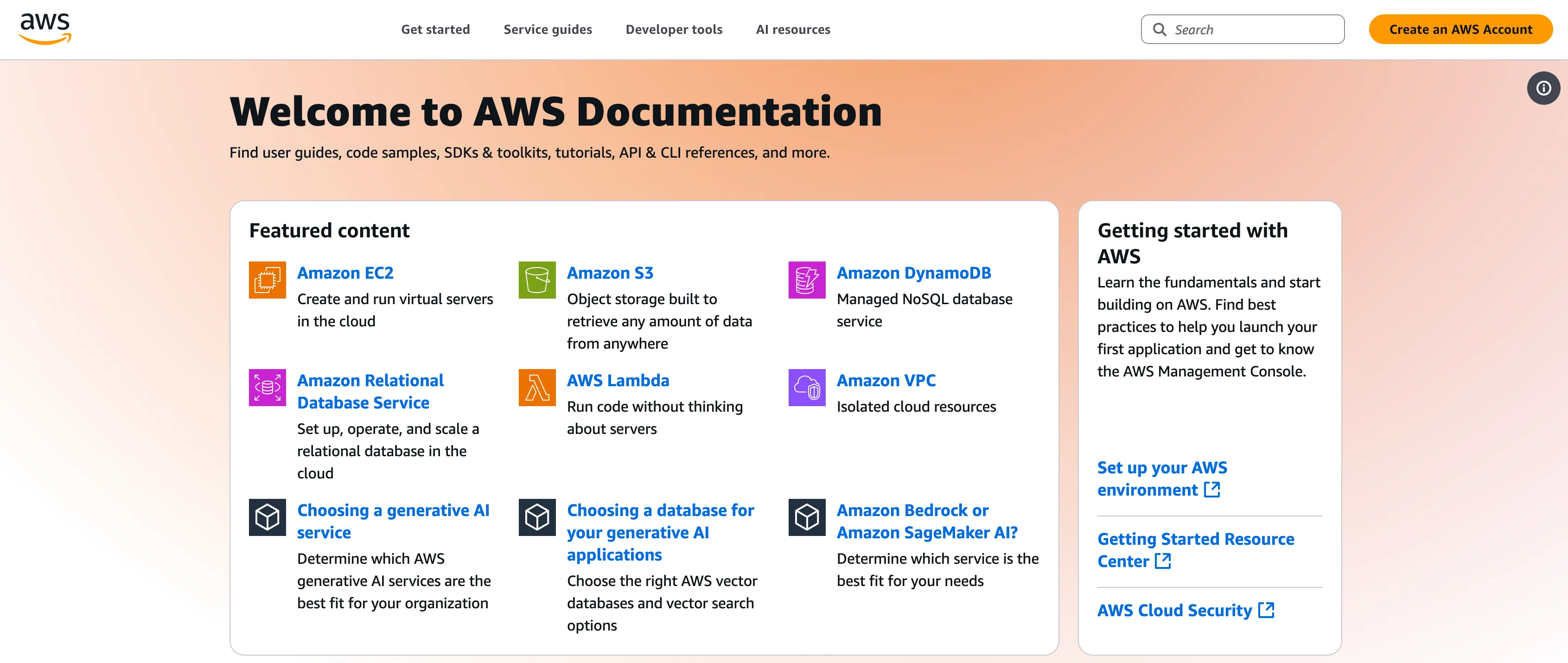The width and height of the screenshot is (1568, 663).
Task: Open Choosing a database for generative AI applications
Action: (x=660, y=531)
